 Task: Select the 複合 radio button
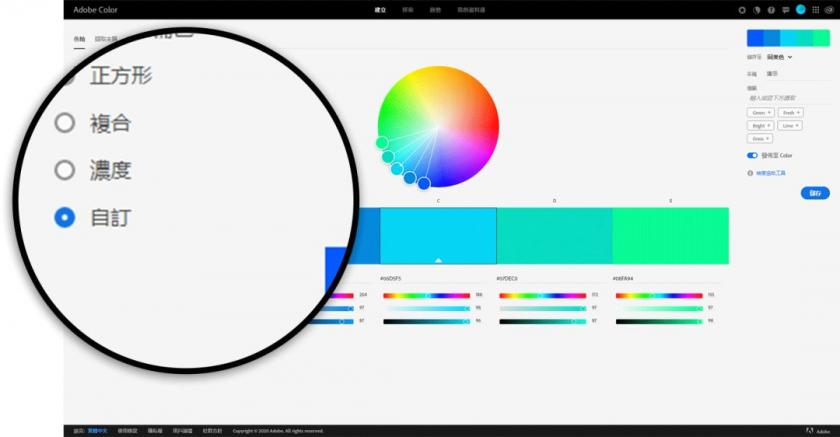tap(65, 123)
